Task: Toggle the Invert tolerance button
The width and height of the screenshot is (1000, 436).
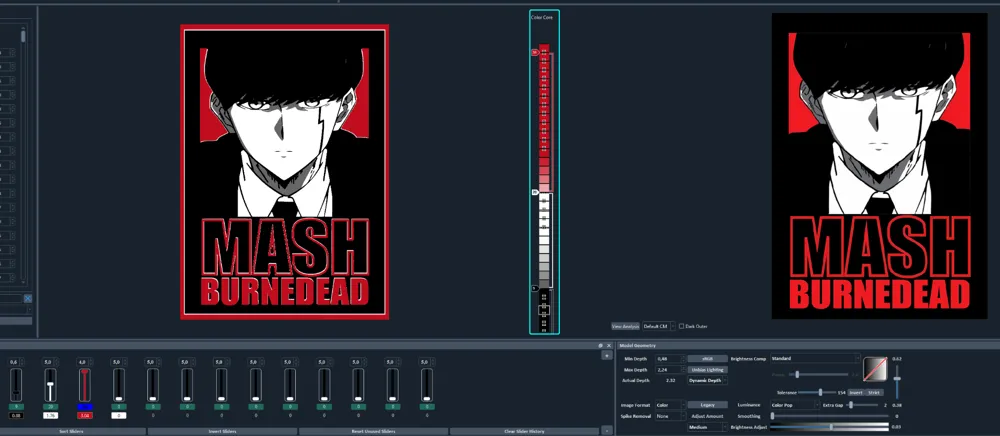Action: pyautogui.click(x=856, y=393)
